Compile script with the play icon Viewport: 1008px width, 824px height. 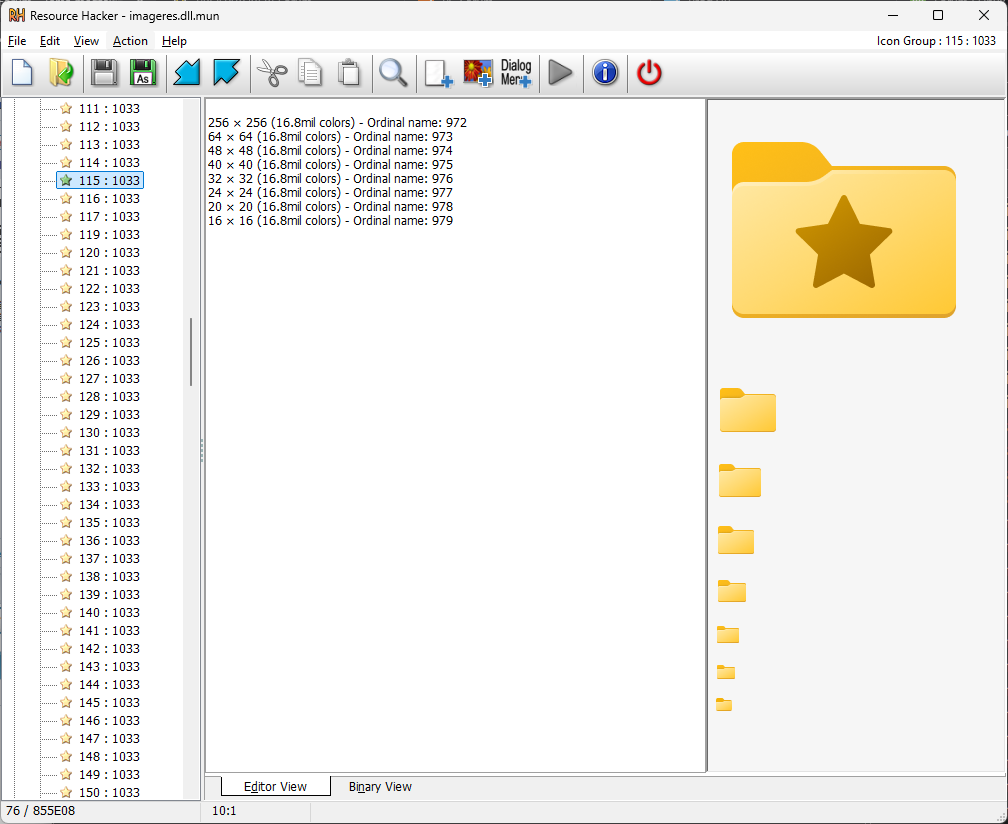(x=561, y=73)
